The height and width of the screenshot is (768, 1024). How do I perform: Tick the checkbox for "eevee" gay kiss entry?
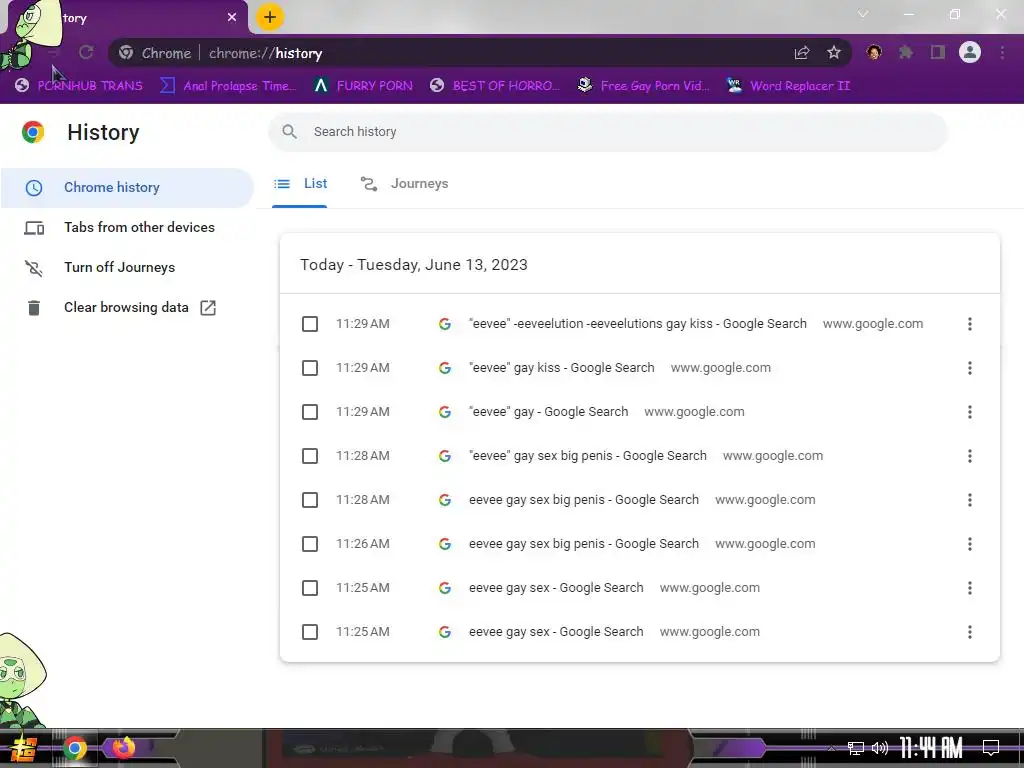310,368
